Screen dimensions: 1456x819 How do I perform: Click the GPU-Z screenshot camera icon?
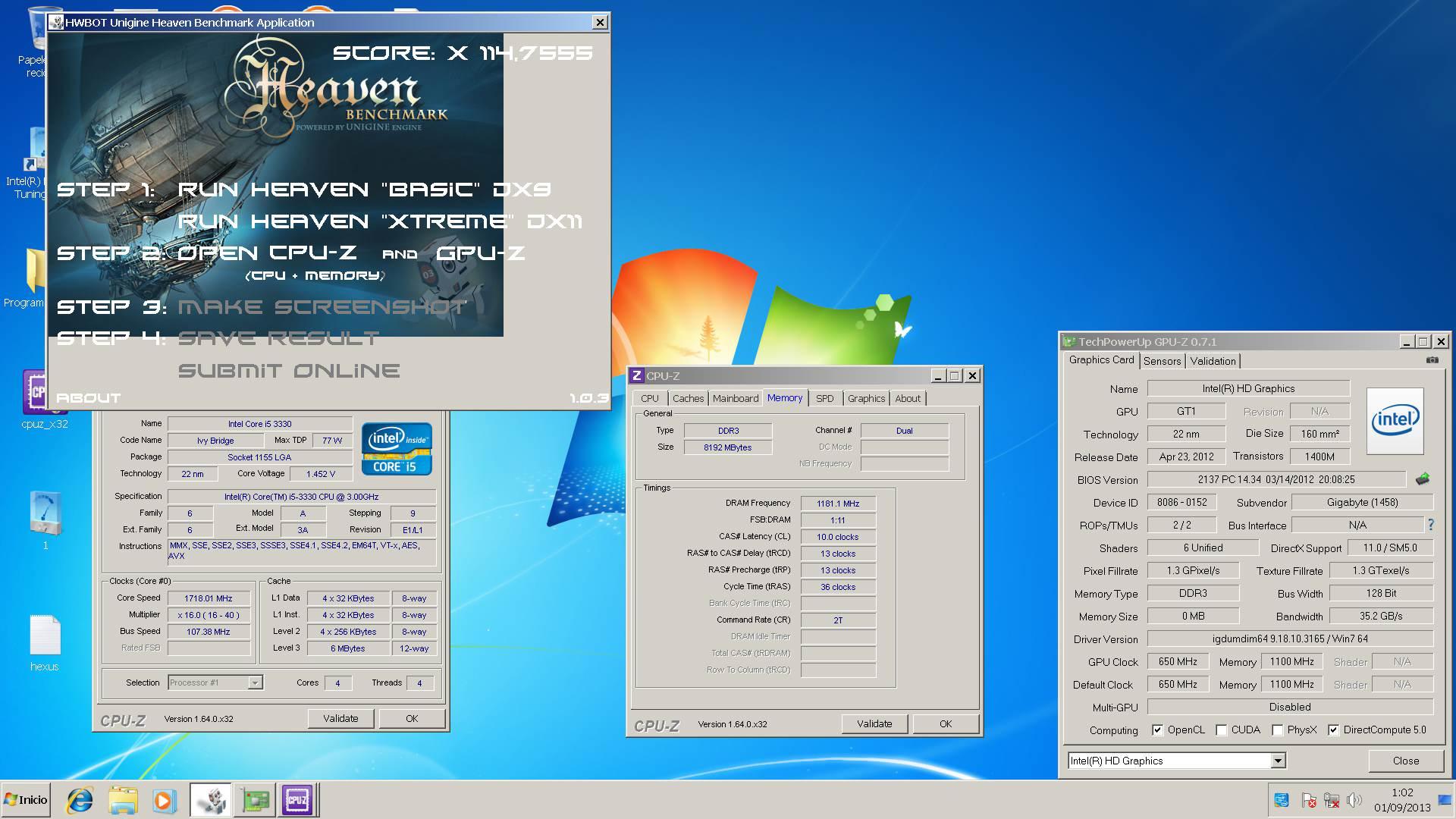[1432, 360]
